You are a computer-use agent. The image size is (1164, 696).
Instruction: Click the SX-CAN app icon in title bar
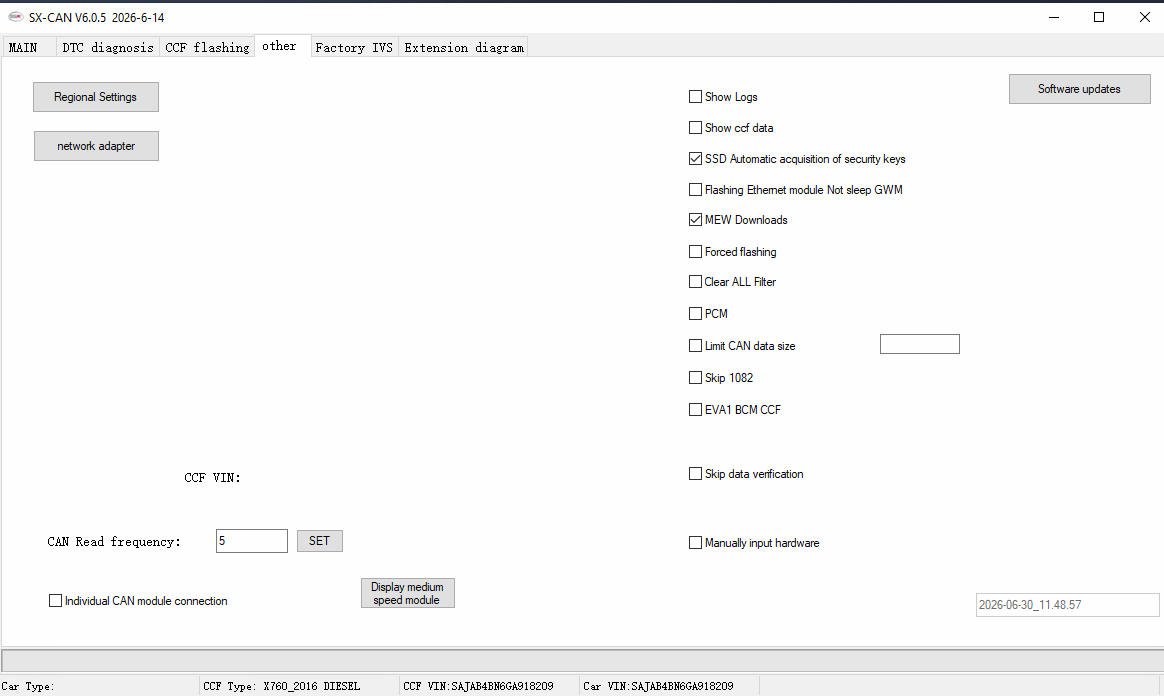click(x=16, y=16)
